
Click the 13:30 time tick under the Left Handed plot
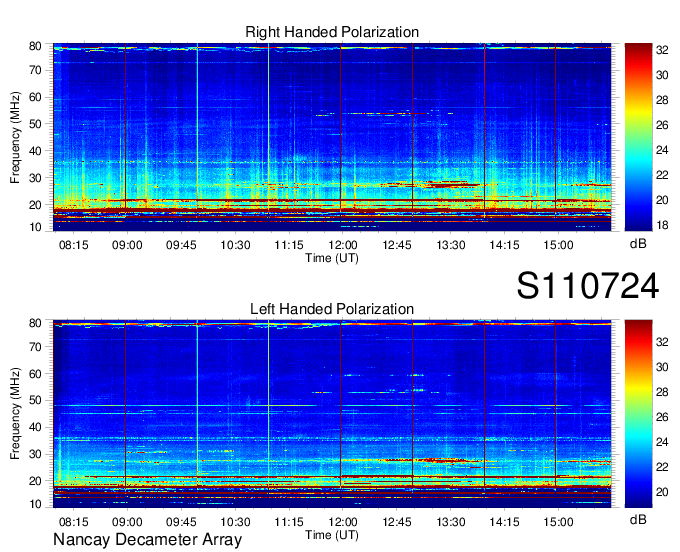(x=451, y=522)
